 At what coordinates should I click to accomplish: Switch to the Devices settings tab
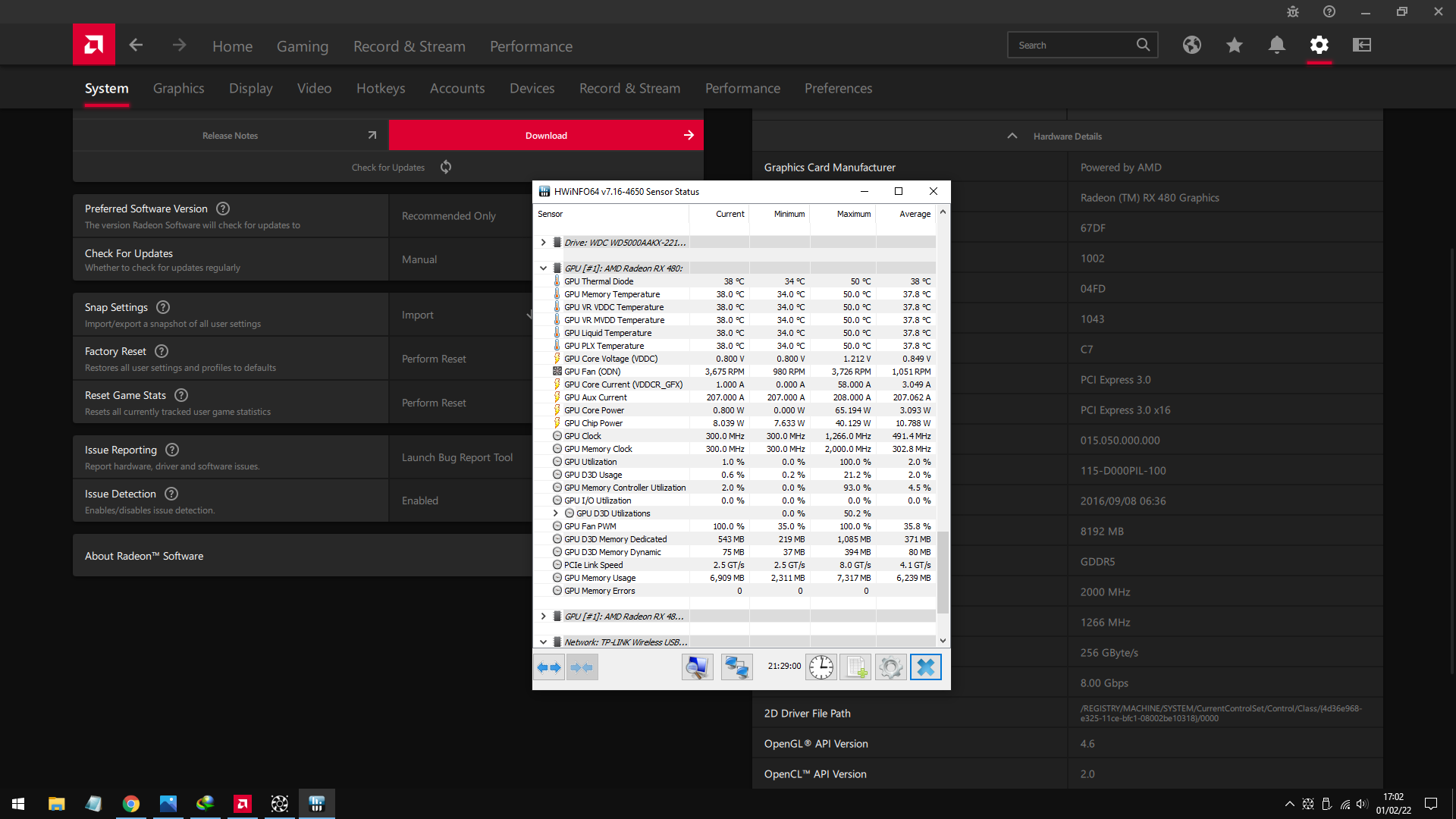(532, 88)
